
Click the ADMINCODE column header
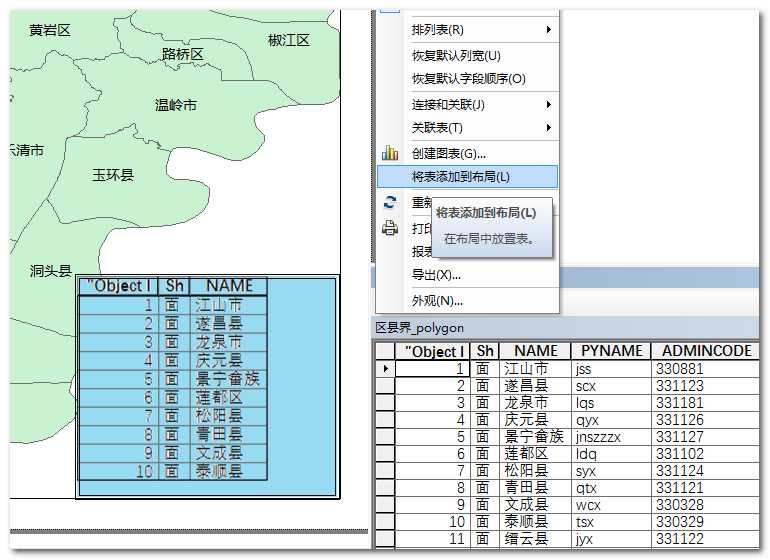pos(706,351)
